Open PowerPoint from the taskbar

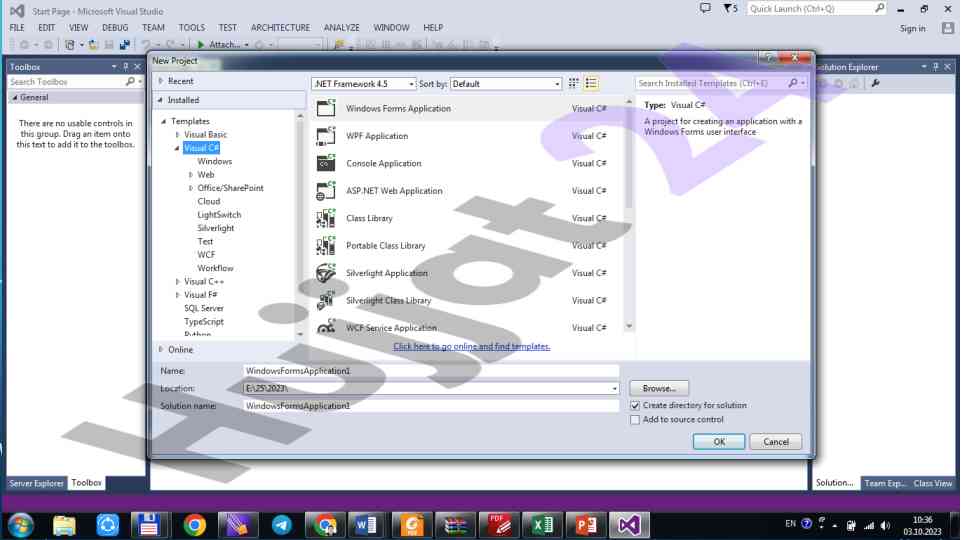point(586,525)
